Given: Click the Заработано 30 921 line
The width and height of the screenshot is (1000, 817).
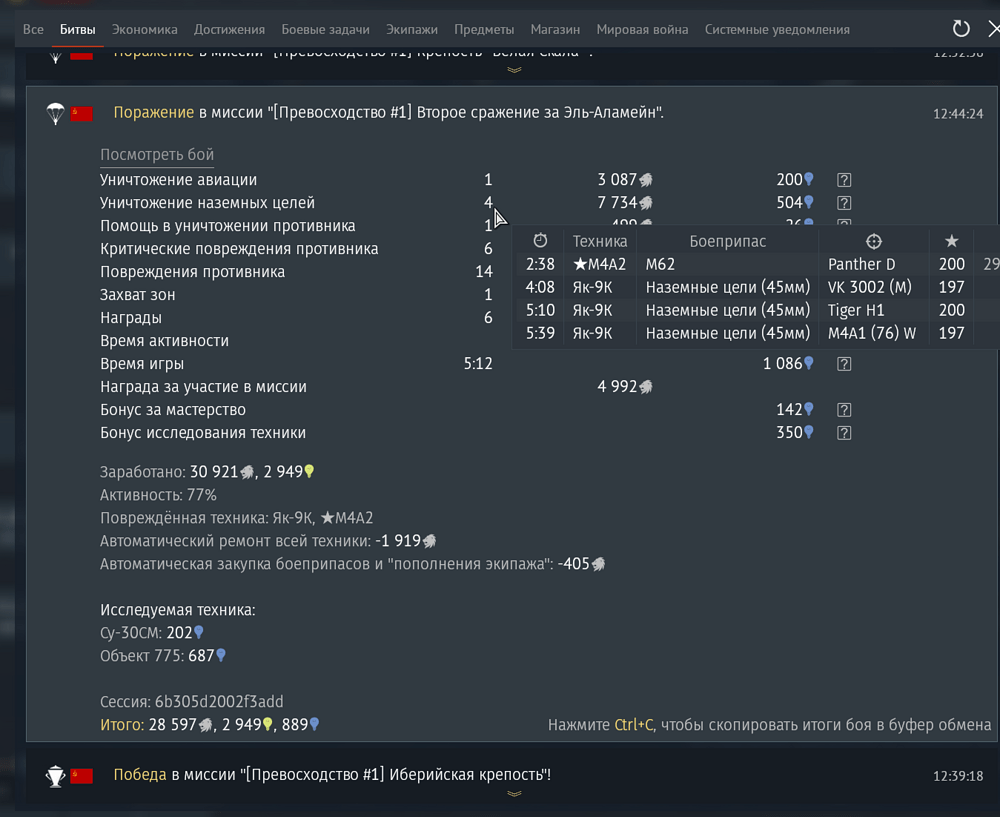Looking at the screenshot, I should pyautogui.click(x=207, y=472).
